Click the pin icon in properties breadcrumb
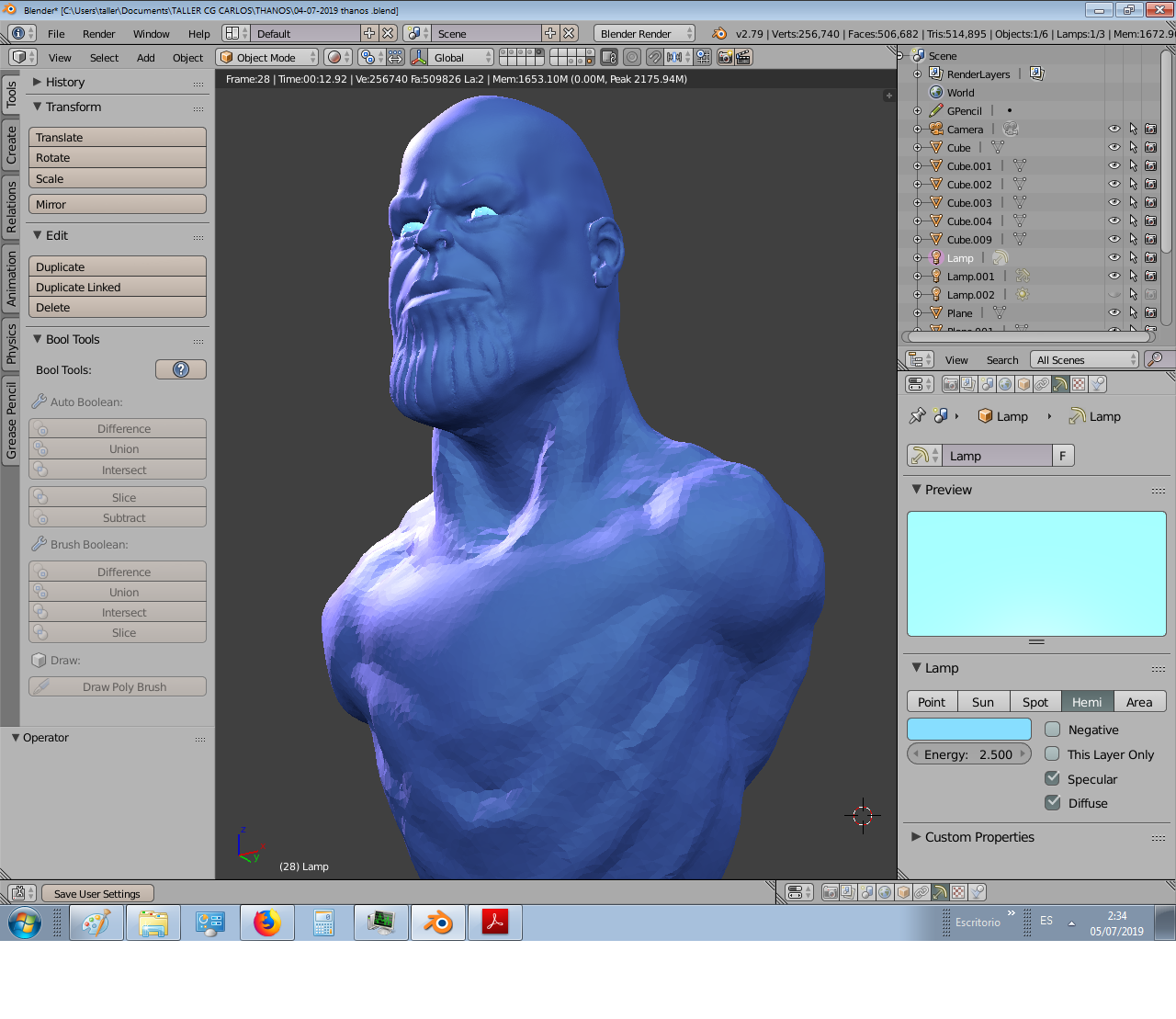The height and width of the screenshot is (1019, 1176). (x=917, y=416)
